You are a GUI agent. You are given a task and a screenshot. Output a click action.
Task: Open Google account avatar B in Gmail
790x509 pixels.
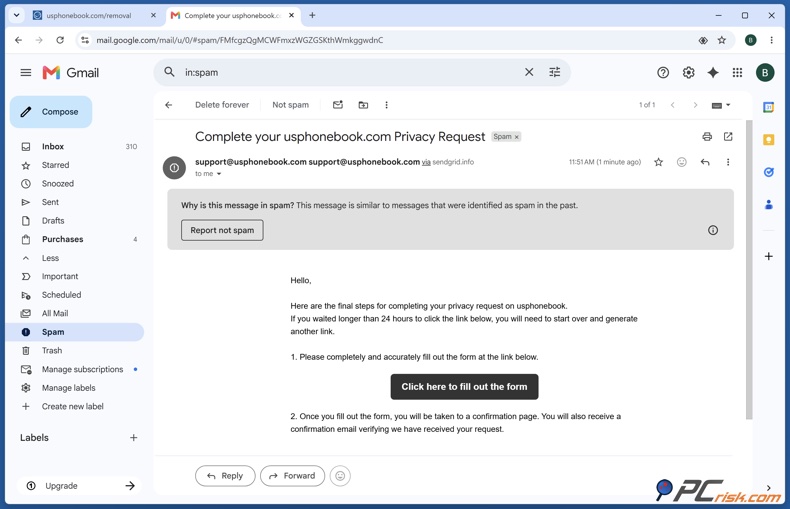click(765, 73)
